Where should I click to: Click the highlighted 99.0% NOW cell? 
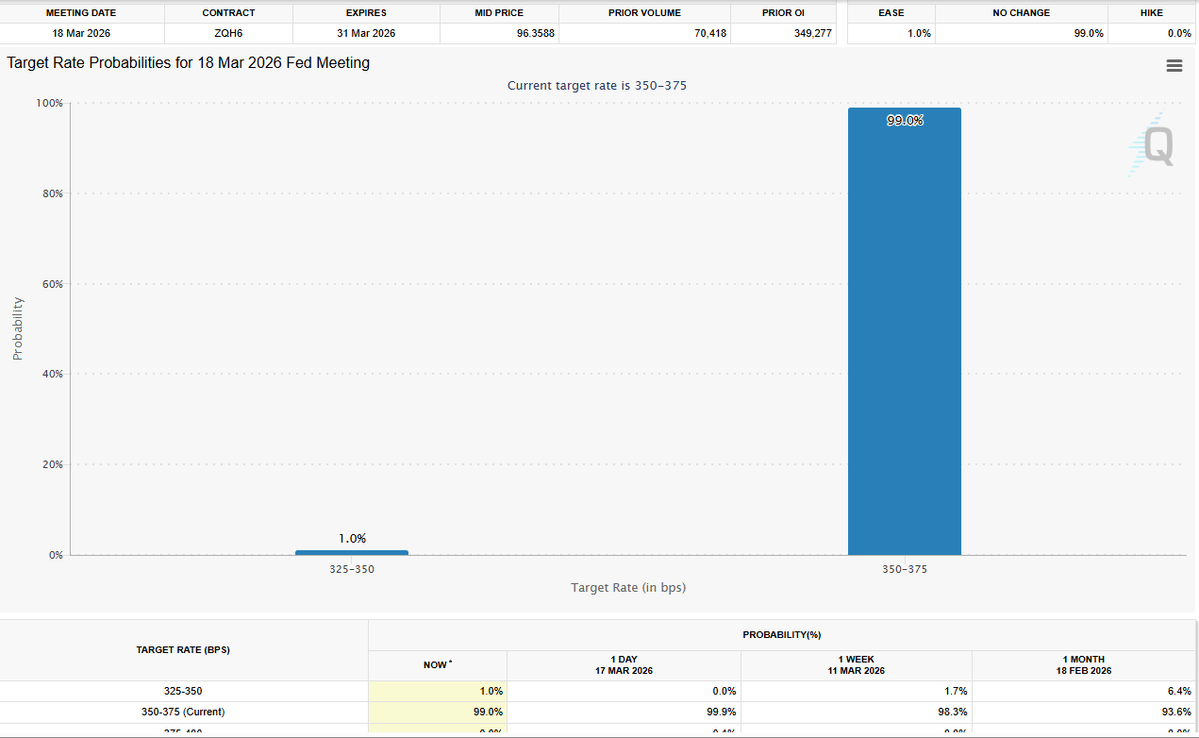437,712
